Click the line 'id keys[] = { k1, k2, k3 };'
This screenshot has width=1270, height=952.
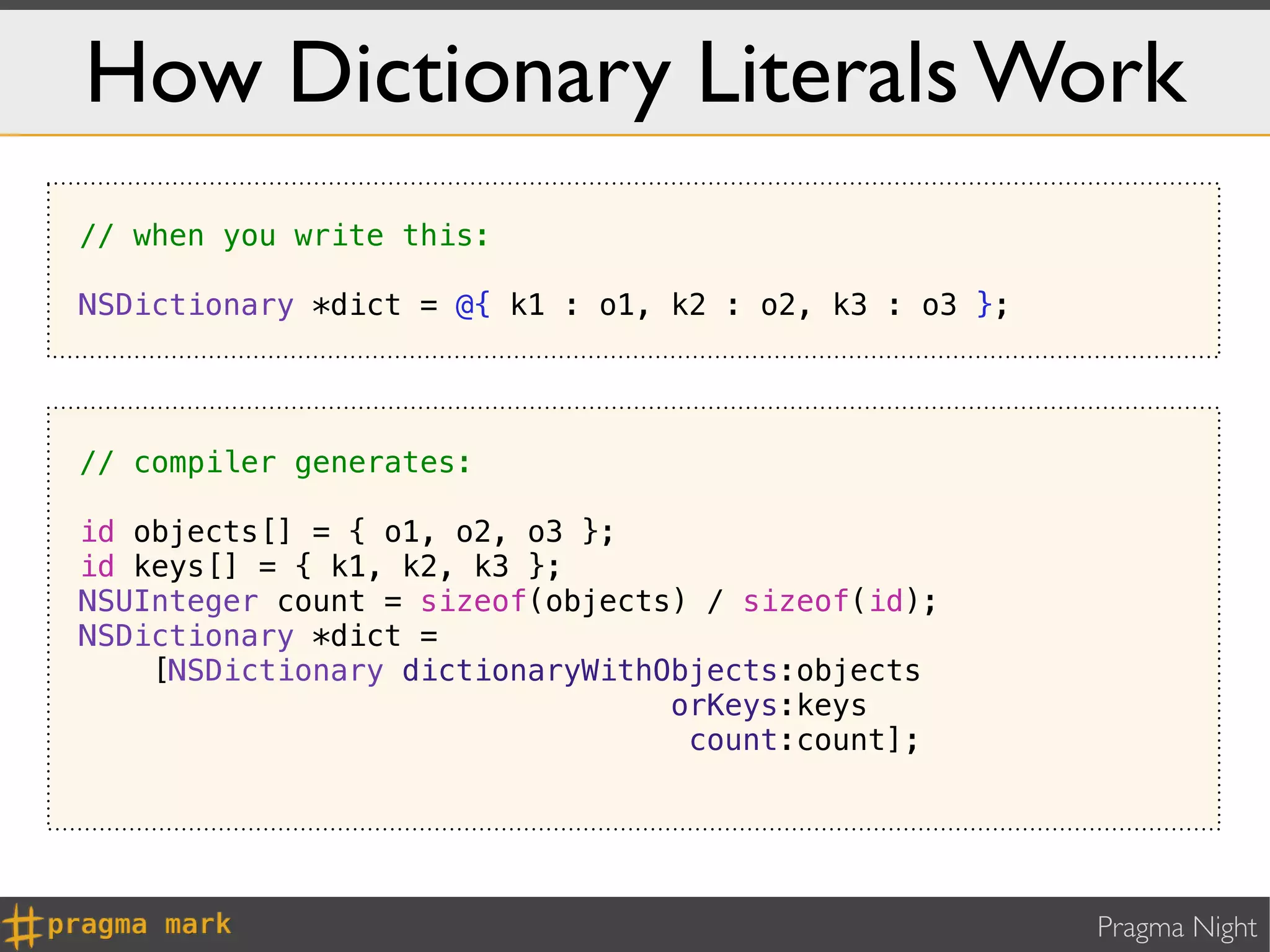point(321,566)
